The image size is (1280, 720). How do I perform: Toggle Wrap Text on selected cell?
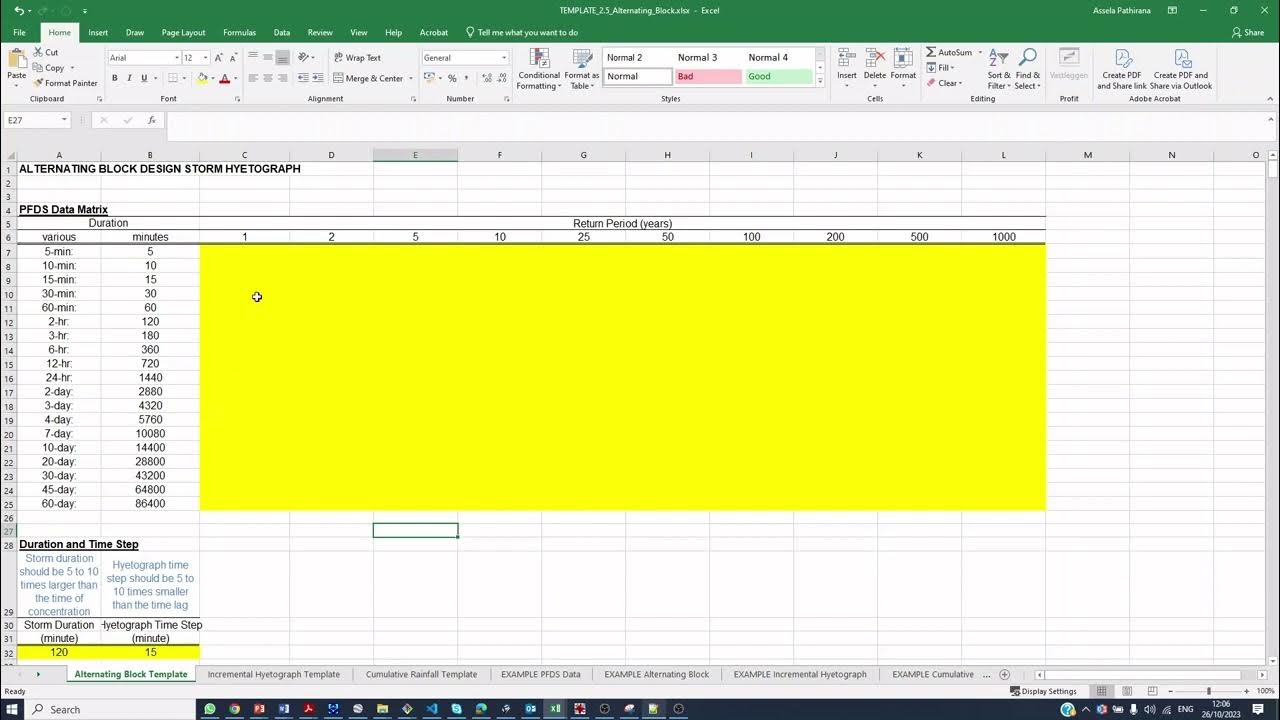(357, 58)
